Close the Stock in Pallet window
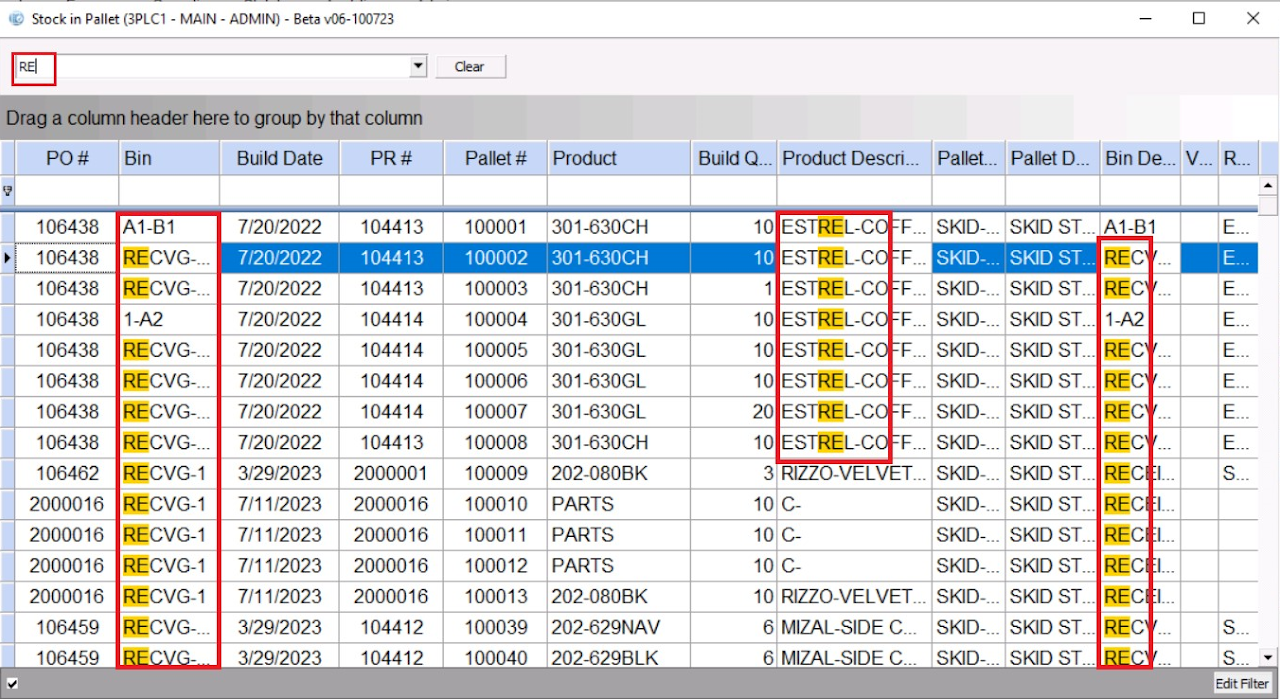 point(1252,18)
